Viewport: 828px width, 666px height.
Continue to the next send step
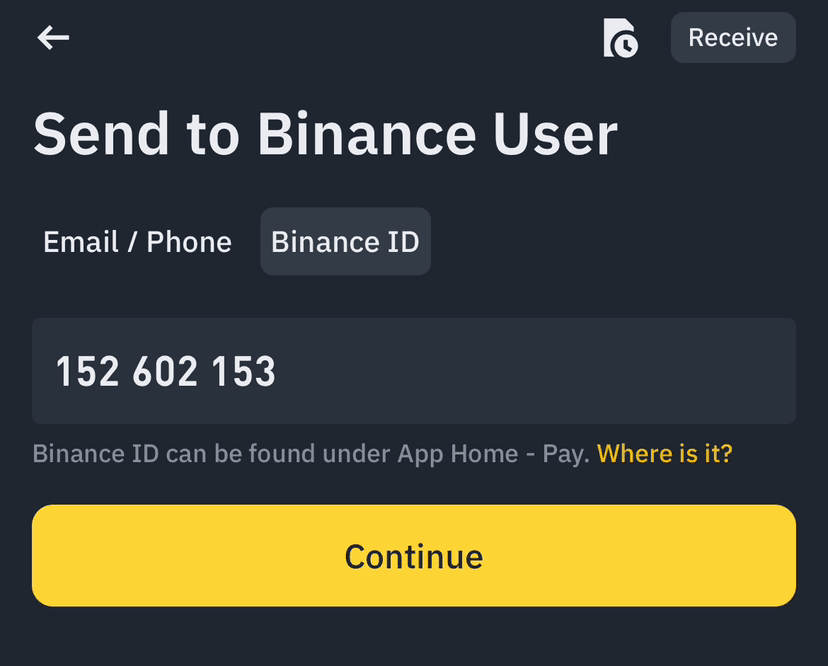(x=414, y=556)
